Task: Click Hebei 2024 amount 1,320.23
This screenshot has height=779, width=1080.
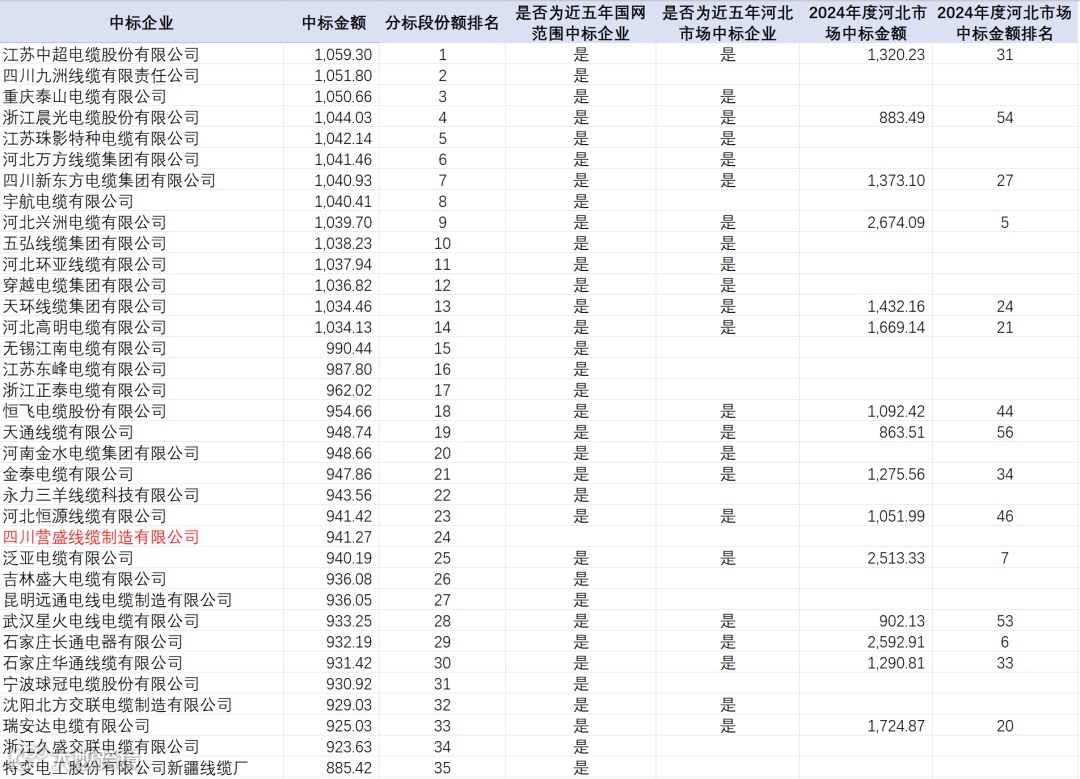Action: 896,54
